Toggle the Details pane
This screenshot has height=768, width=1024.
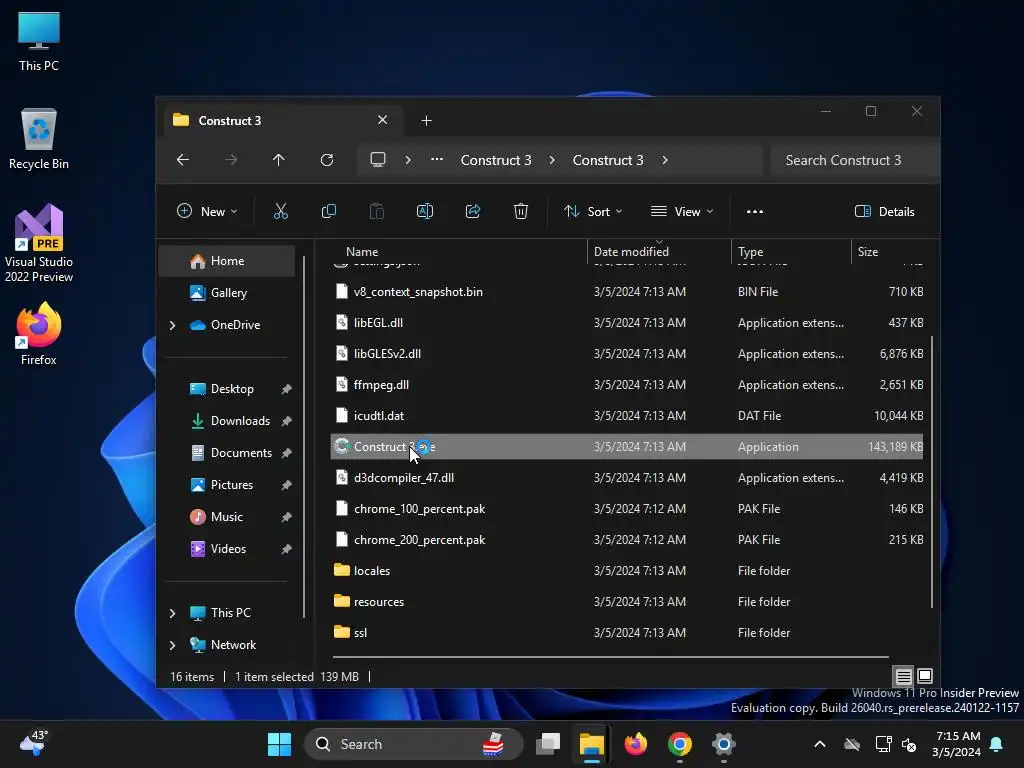click(885, 211)
